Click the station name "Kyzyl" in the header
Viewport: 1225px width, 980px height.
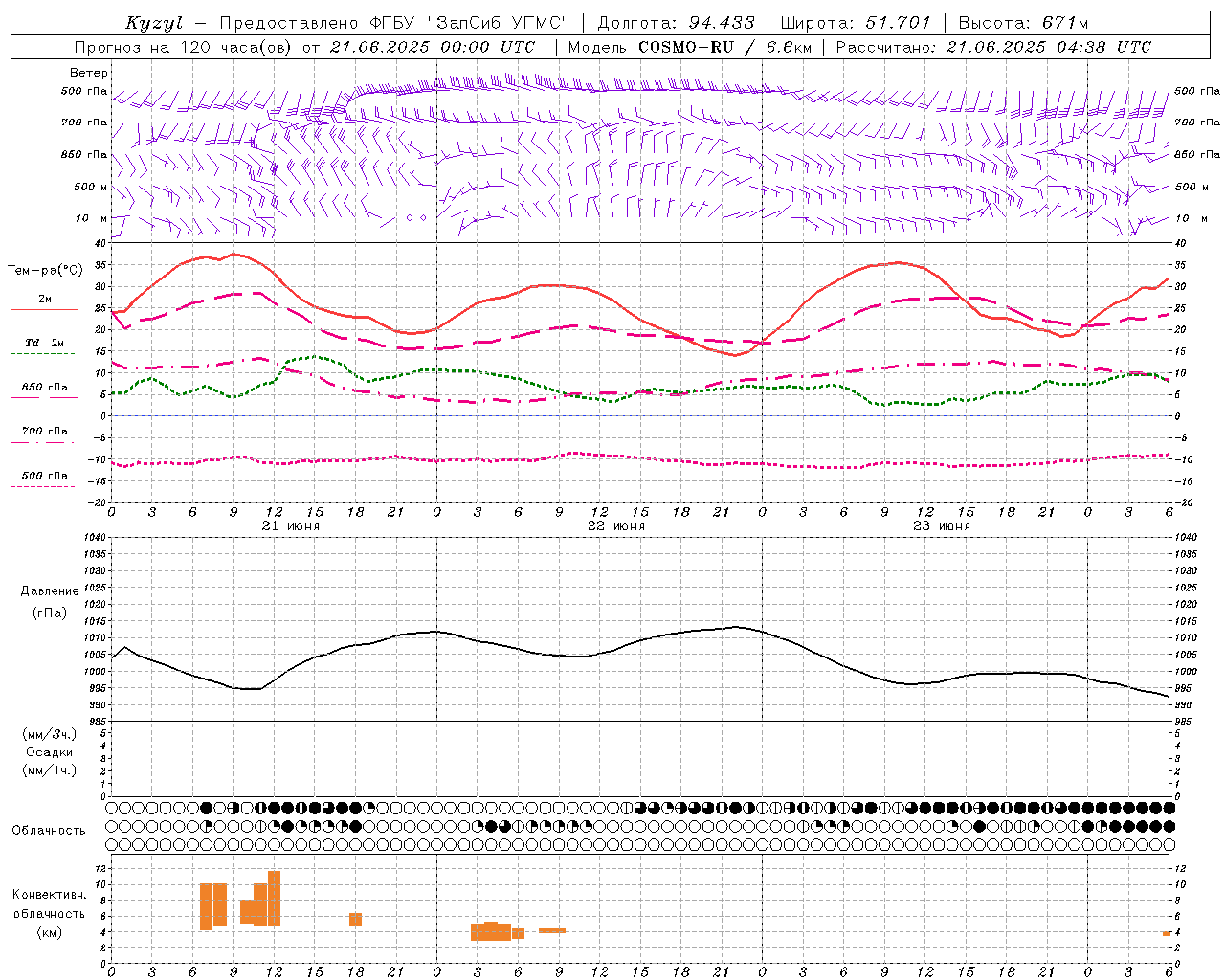click(x=153, y=23)
